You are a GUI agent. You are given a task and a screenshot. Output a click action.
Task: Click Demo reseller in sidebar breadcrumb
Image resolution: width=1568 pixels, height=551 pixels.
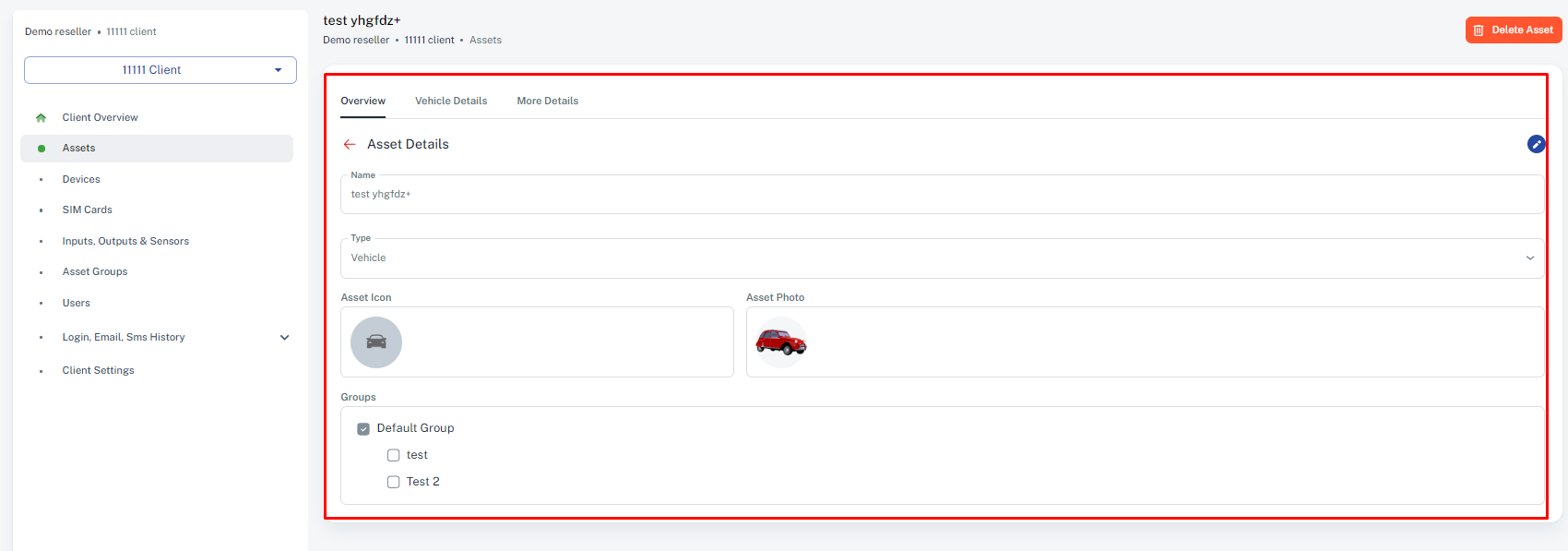click(58, 31)
